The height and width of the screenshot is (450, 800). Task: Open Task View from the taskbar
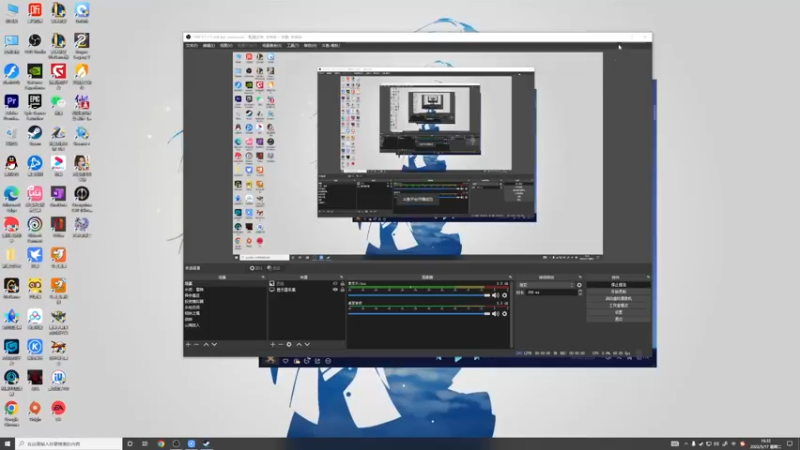point(145,444)
